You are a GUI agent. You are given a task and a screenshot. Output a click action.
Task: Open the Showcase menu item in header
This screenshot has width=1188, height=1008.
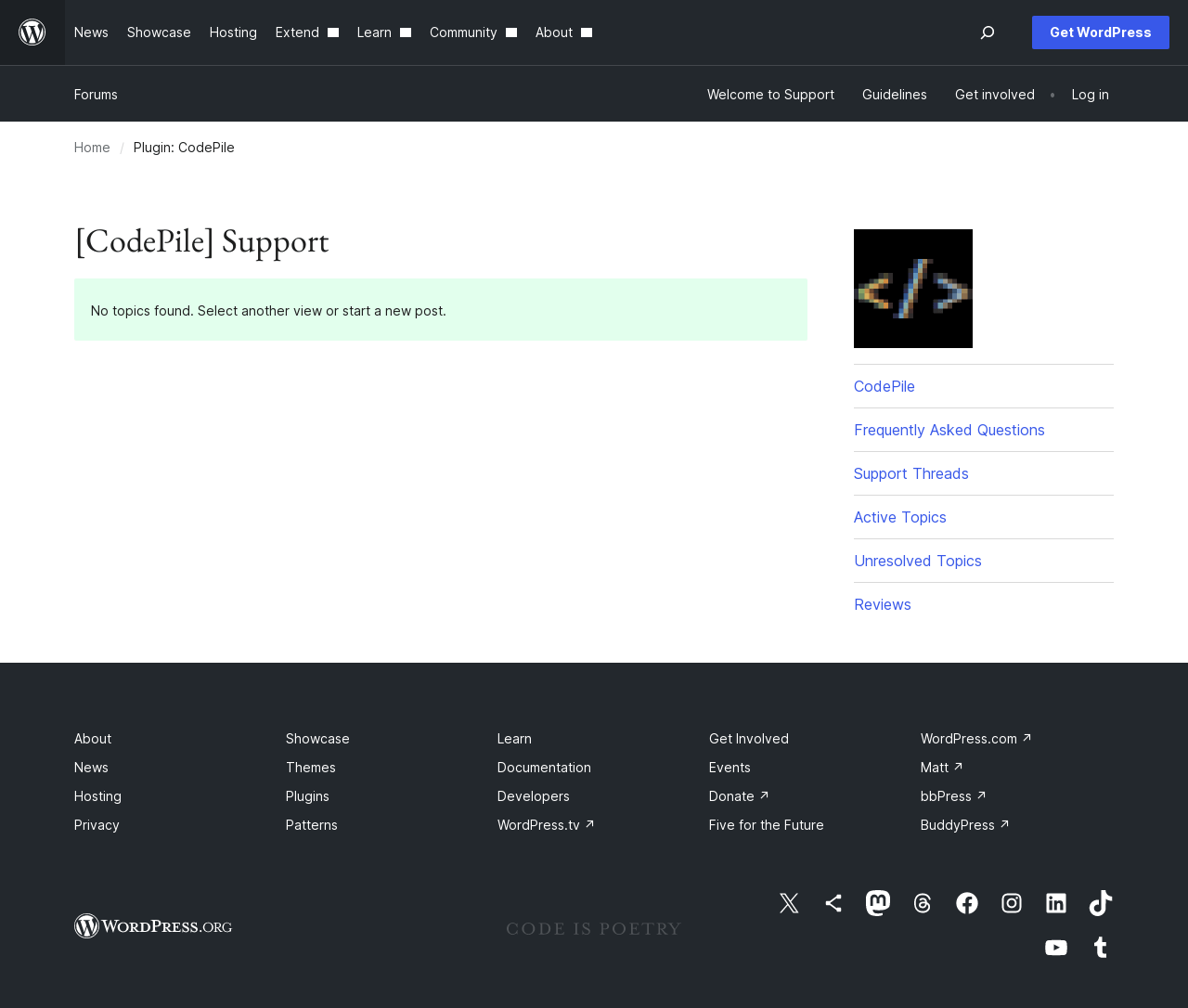point(159,32)
